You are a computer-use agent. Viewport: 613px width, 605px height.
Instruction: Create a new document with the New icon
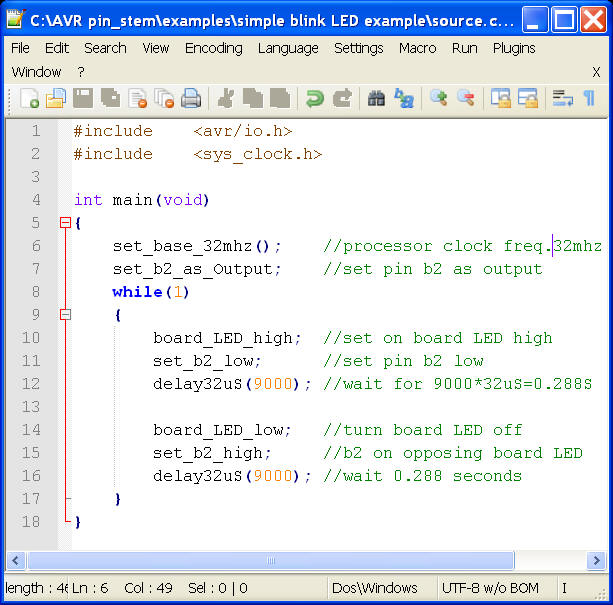pyautogui.click(x=30, y=98)
